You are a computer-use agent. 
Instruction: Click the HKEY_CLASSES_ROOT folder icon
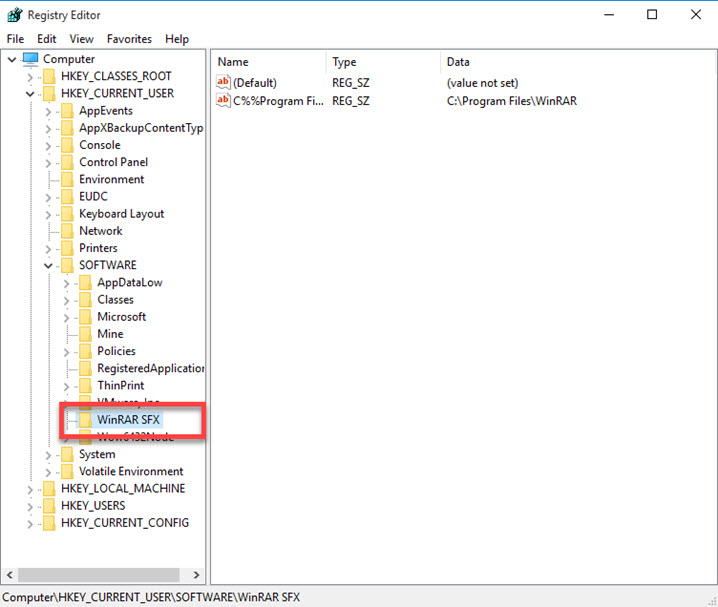tap(49, 76)
